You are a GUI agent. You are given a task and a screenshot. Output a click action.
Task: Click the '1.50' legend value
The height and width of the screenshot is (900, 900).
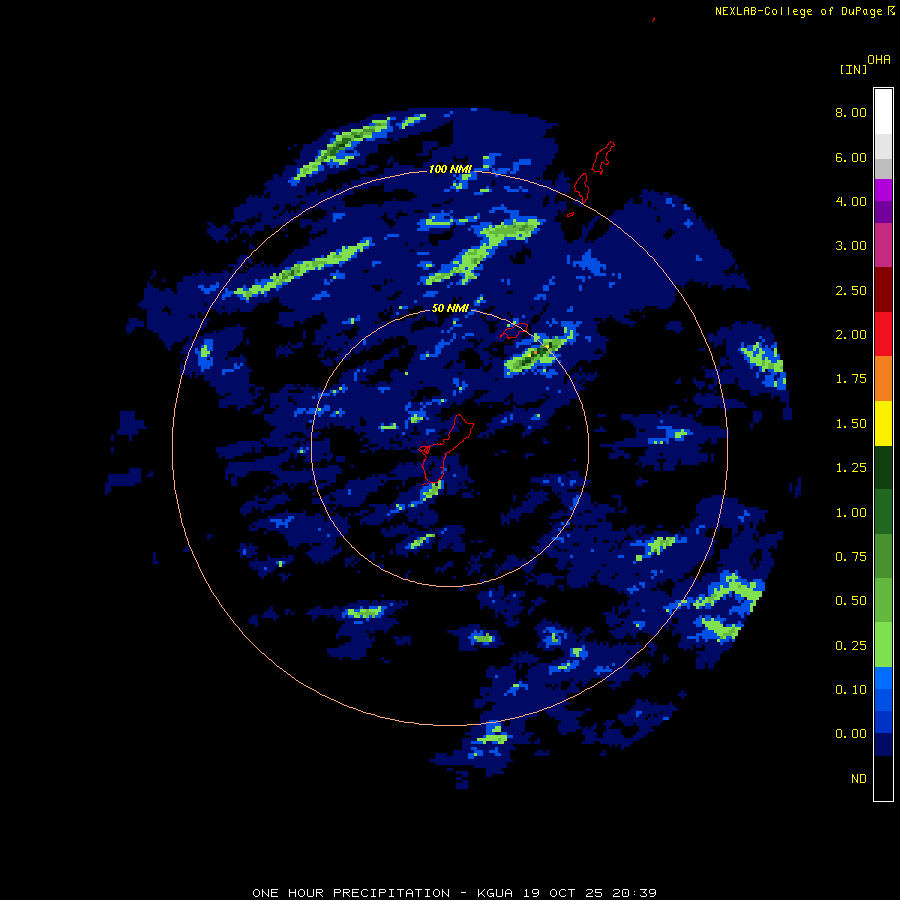(851, 424)
